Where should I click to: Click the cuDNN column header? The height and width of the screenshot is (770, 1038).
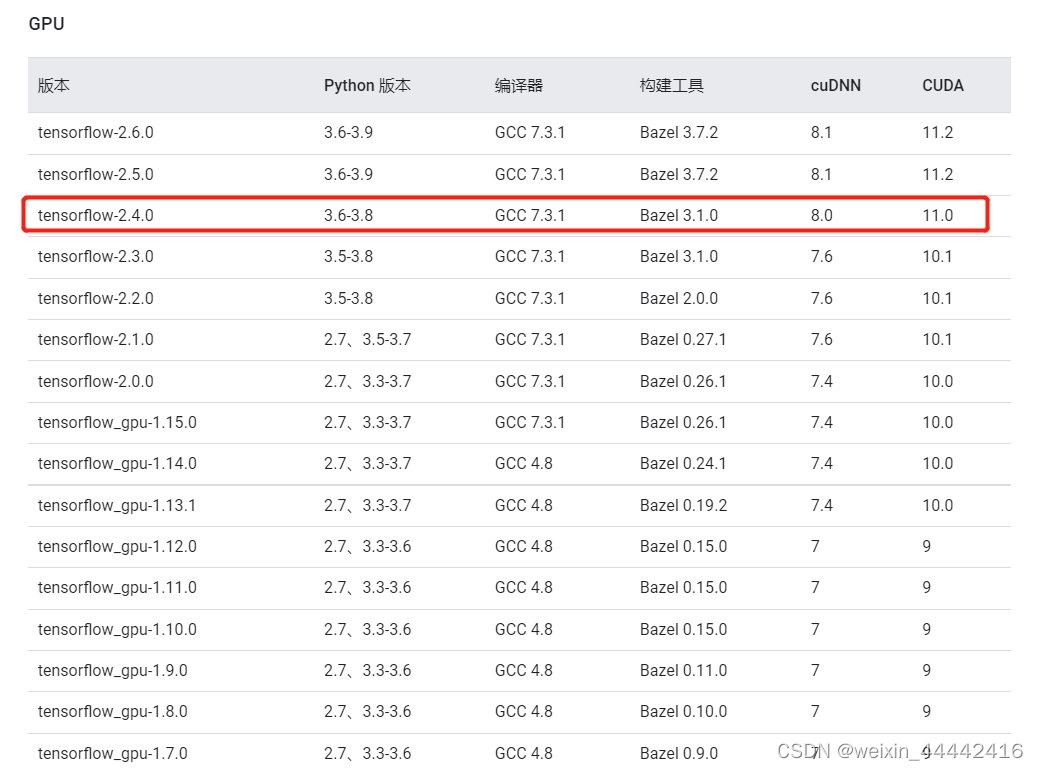tap(836, 85)
